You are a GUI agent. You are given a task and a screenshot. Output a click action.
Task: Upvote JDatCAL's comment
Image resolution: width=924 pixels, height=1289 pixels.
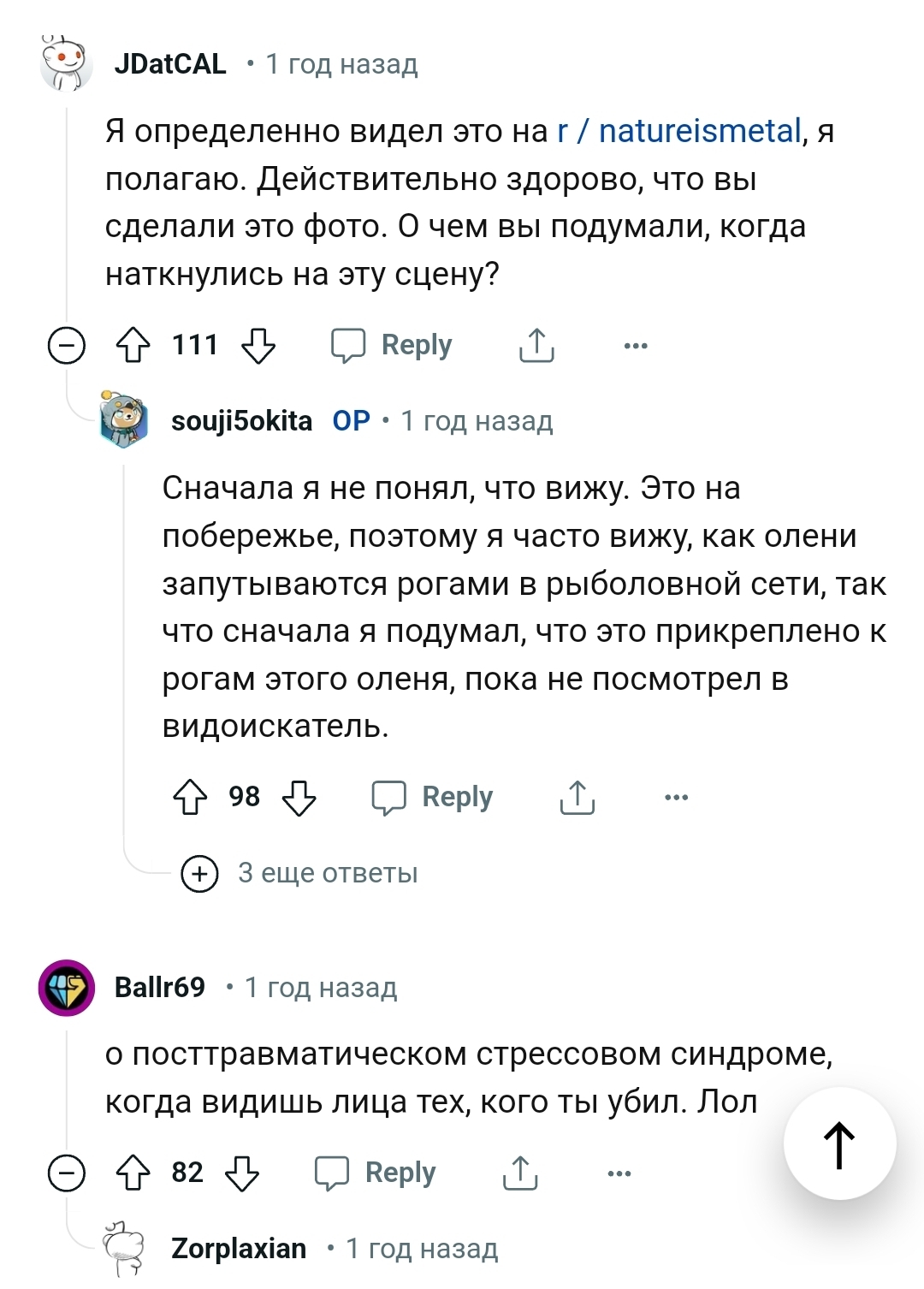(133, 346)
